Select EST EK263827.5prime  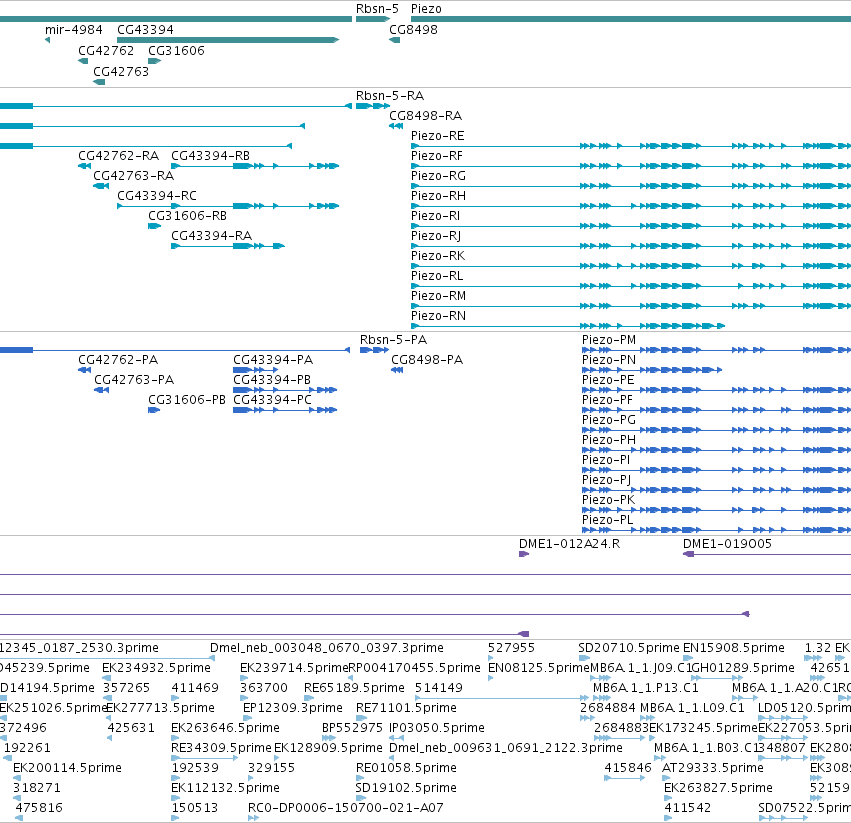(x=718, y=788)
